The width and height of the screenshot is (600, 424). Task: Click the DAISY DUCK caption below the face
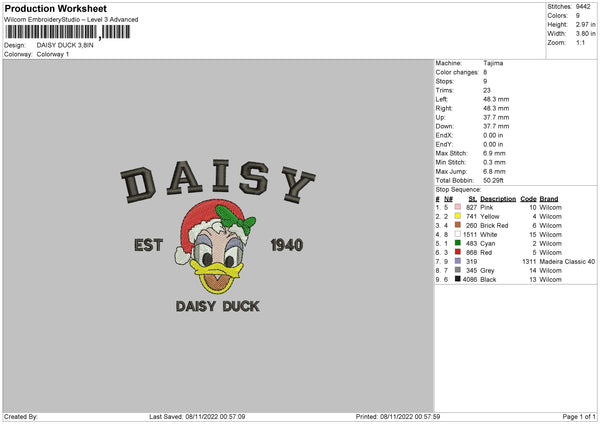coord(217,306)
